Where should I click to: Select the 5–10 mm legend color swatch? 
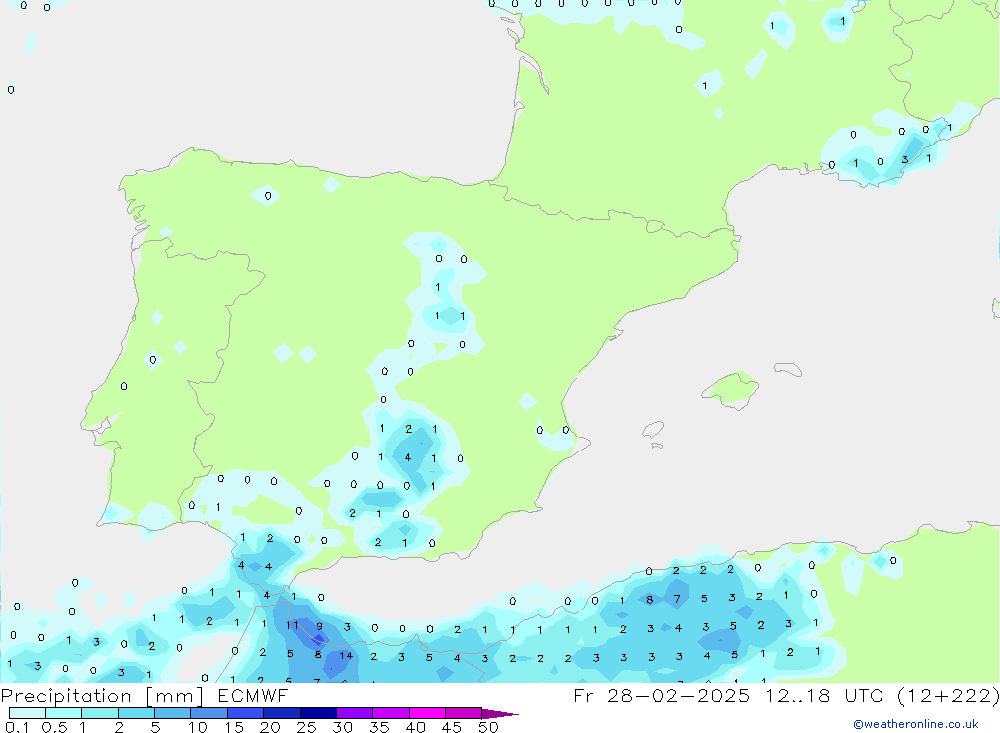(x=173, y=713)
